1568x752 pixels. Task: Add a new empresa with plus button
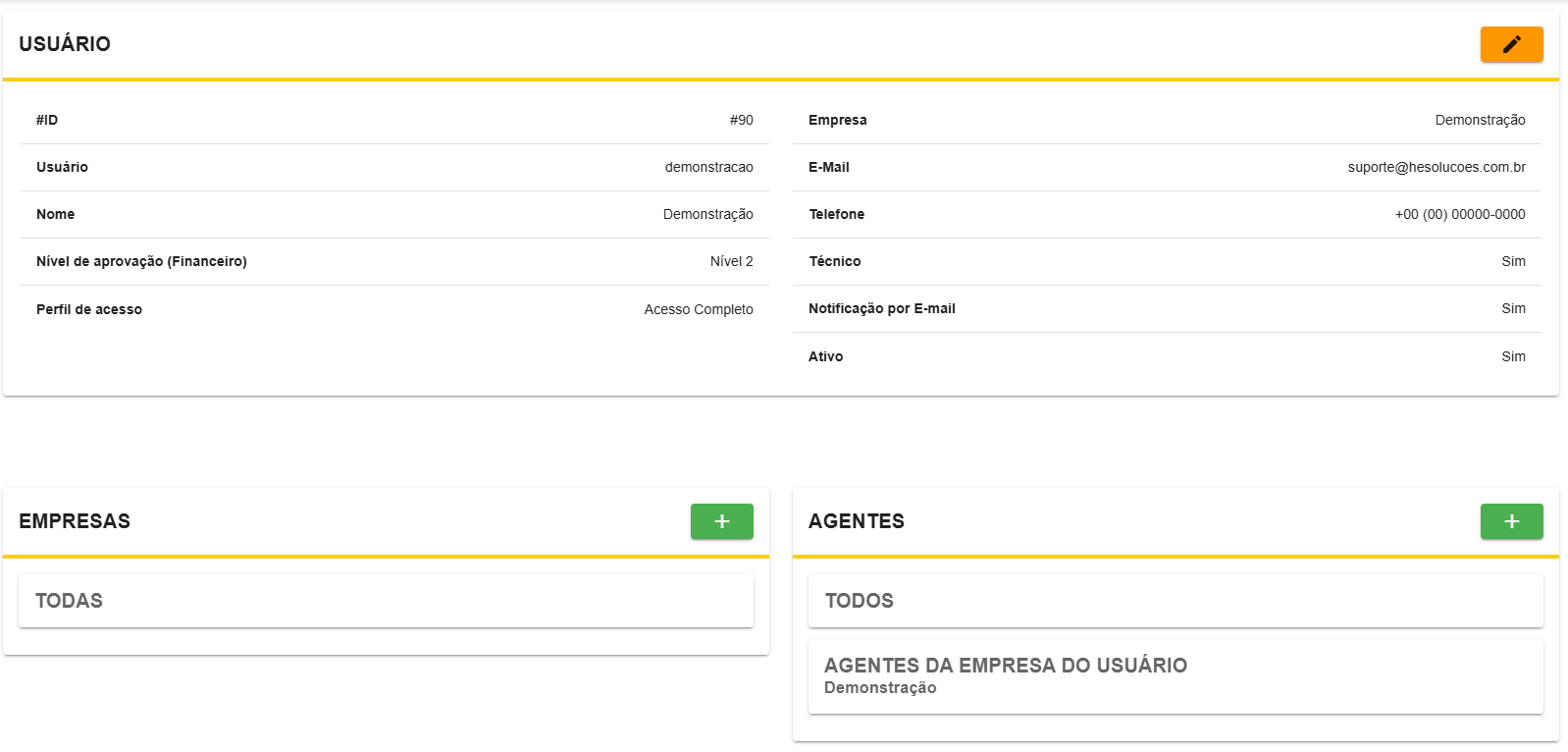[721, 521]
